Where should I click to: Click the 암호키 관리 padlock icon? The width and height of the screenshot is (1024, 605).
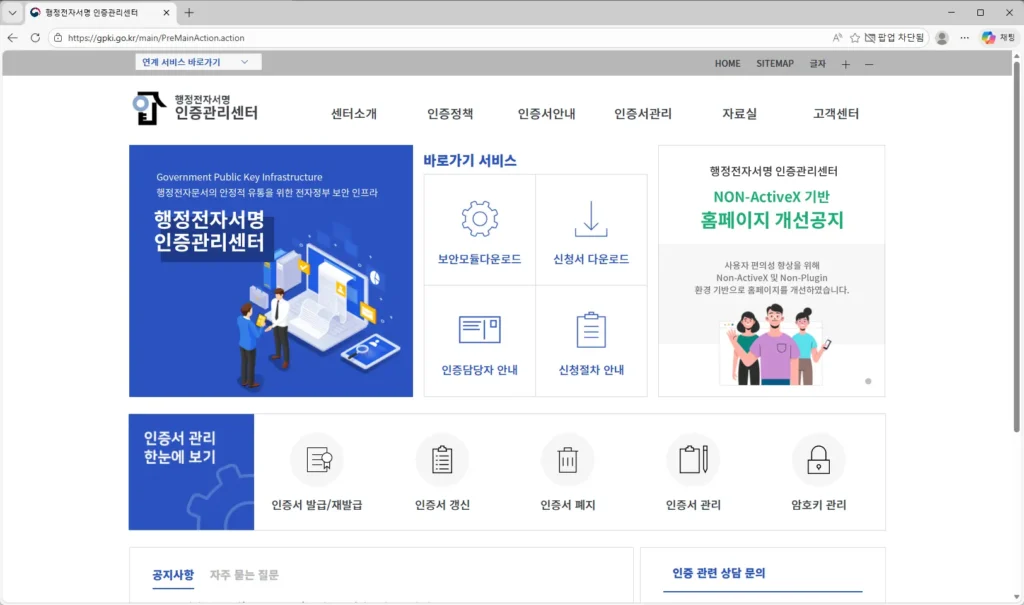[x=818, y=459]
